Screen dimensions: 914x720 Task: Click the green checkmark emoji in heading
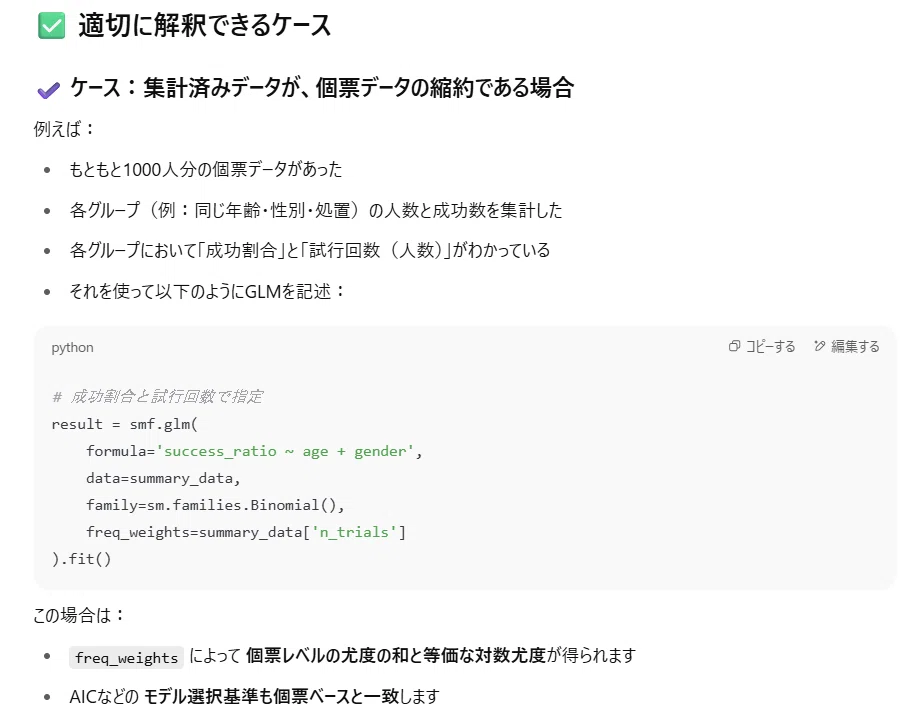[51, 26]
